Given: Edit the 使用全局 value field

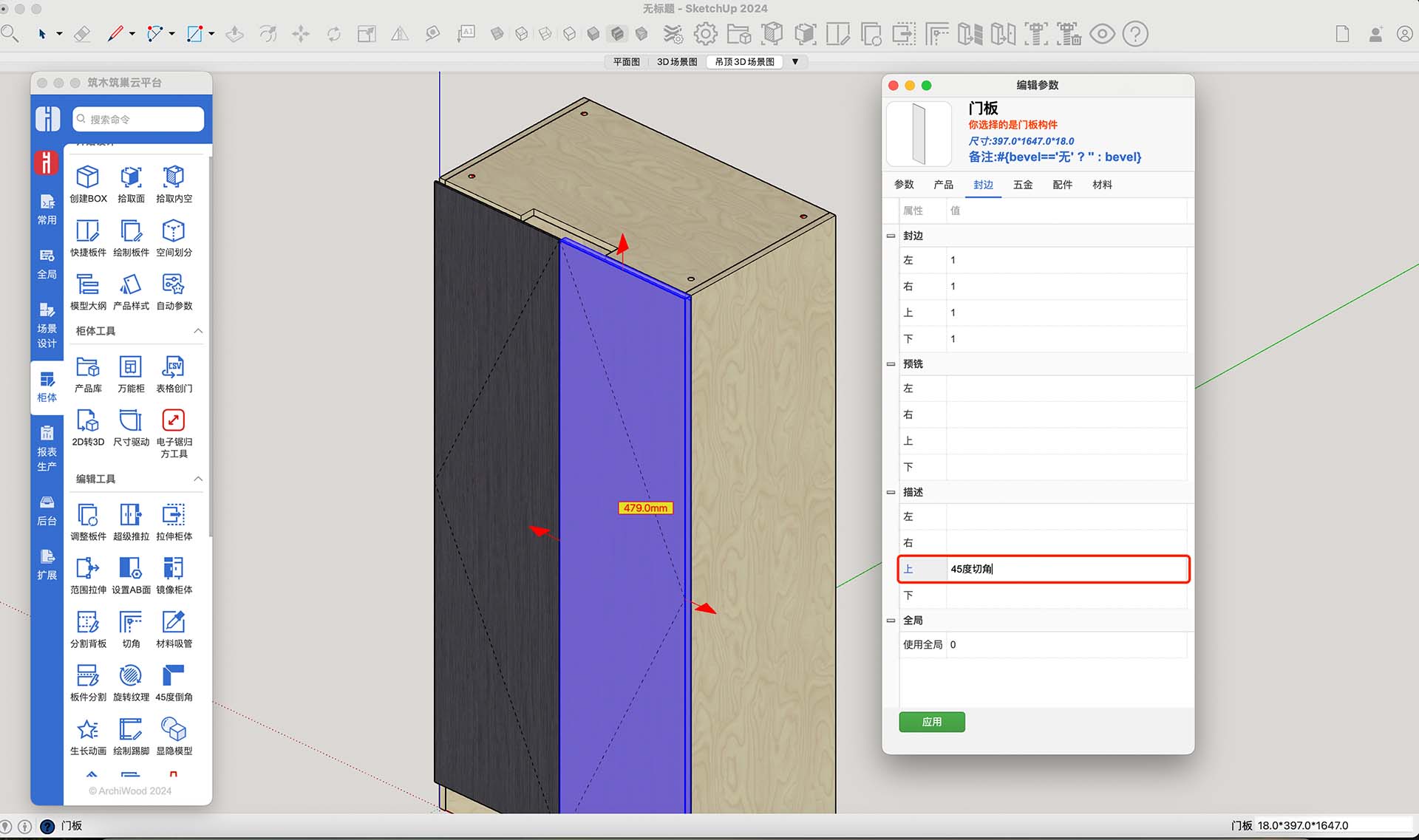Looking at the screenshot, I should 1066,645.
